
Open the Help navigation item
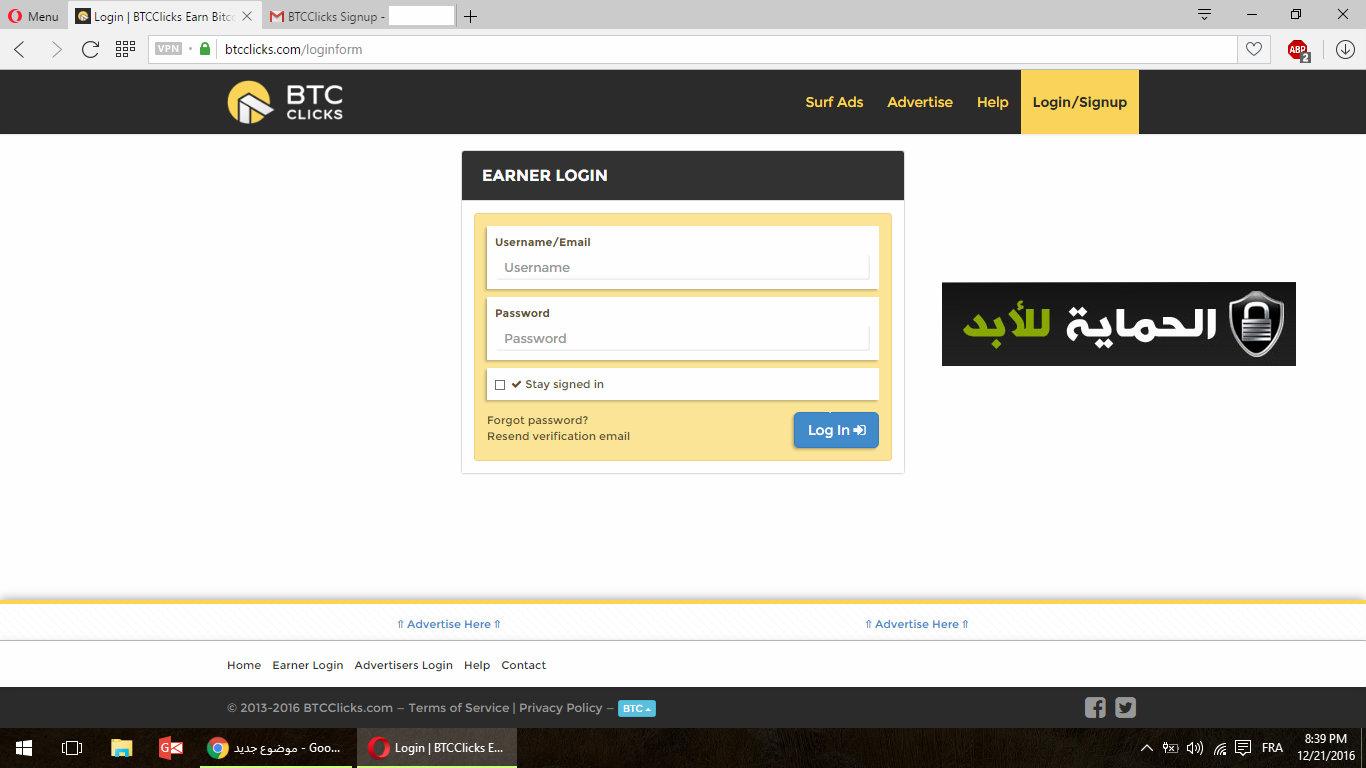992,102
